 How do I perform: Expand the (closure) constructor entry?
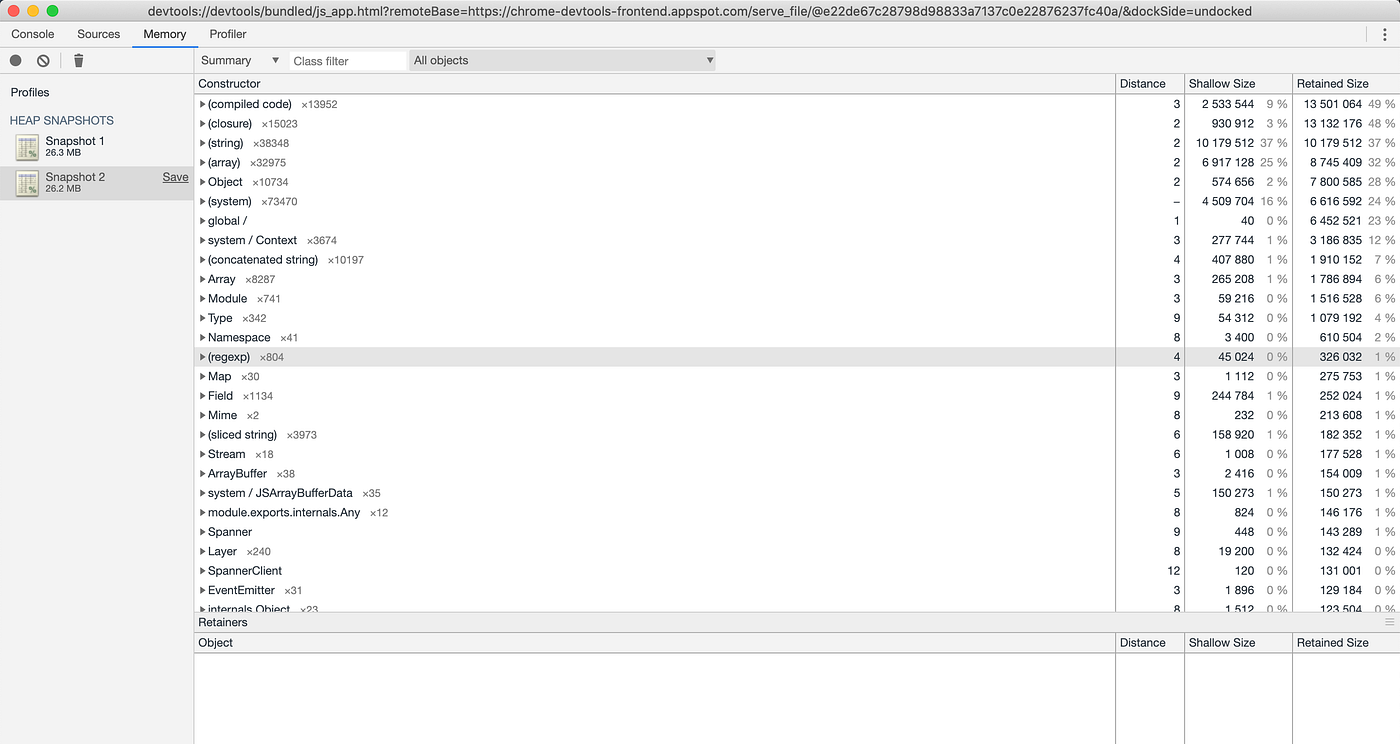202,123
